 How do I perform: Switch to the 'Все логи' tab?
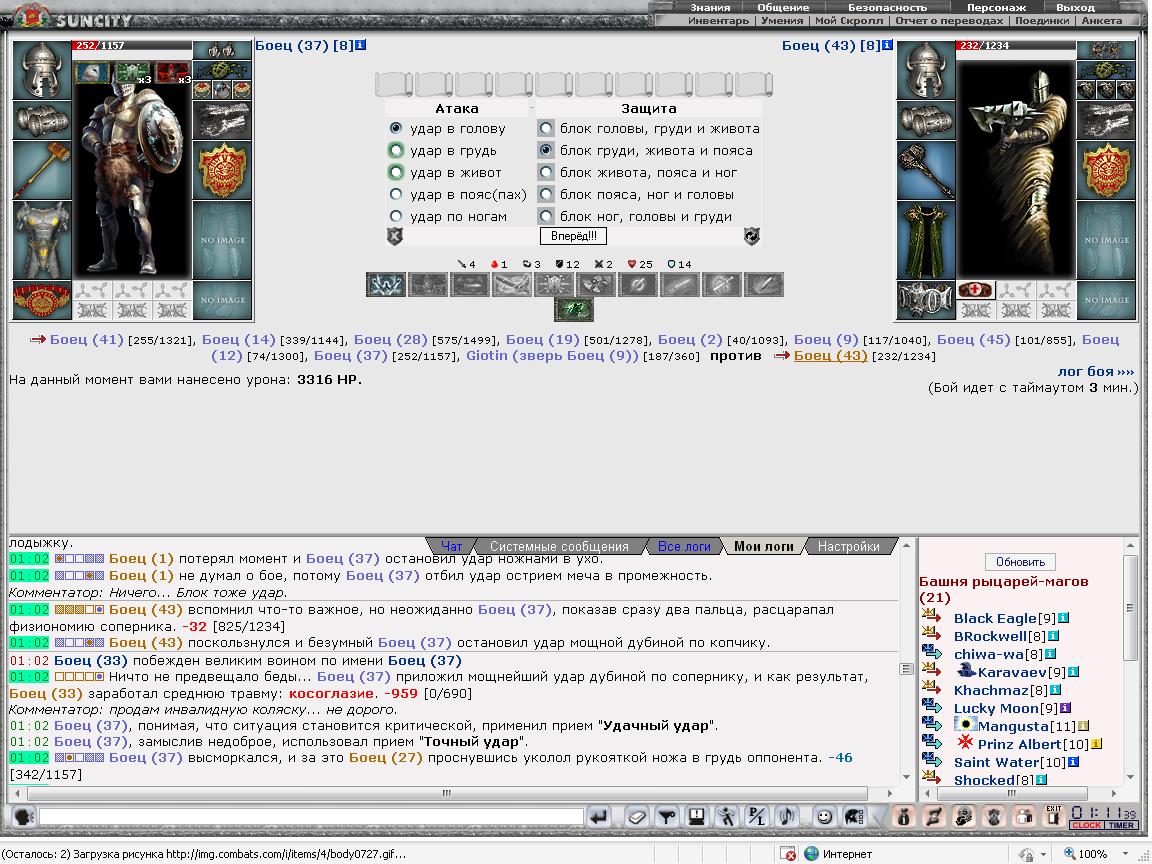[684, 547]
